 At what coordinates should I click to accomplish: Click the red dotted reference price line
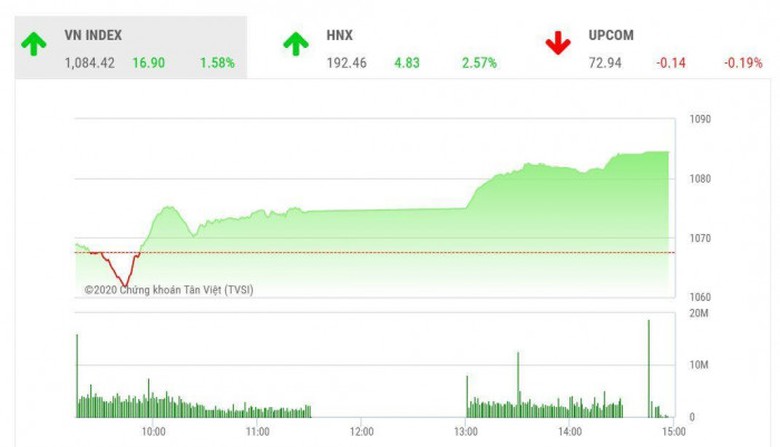pyautogui.click(x=400, y=252)
